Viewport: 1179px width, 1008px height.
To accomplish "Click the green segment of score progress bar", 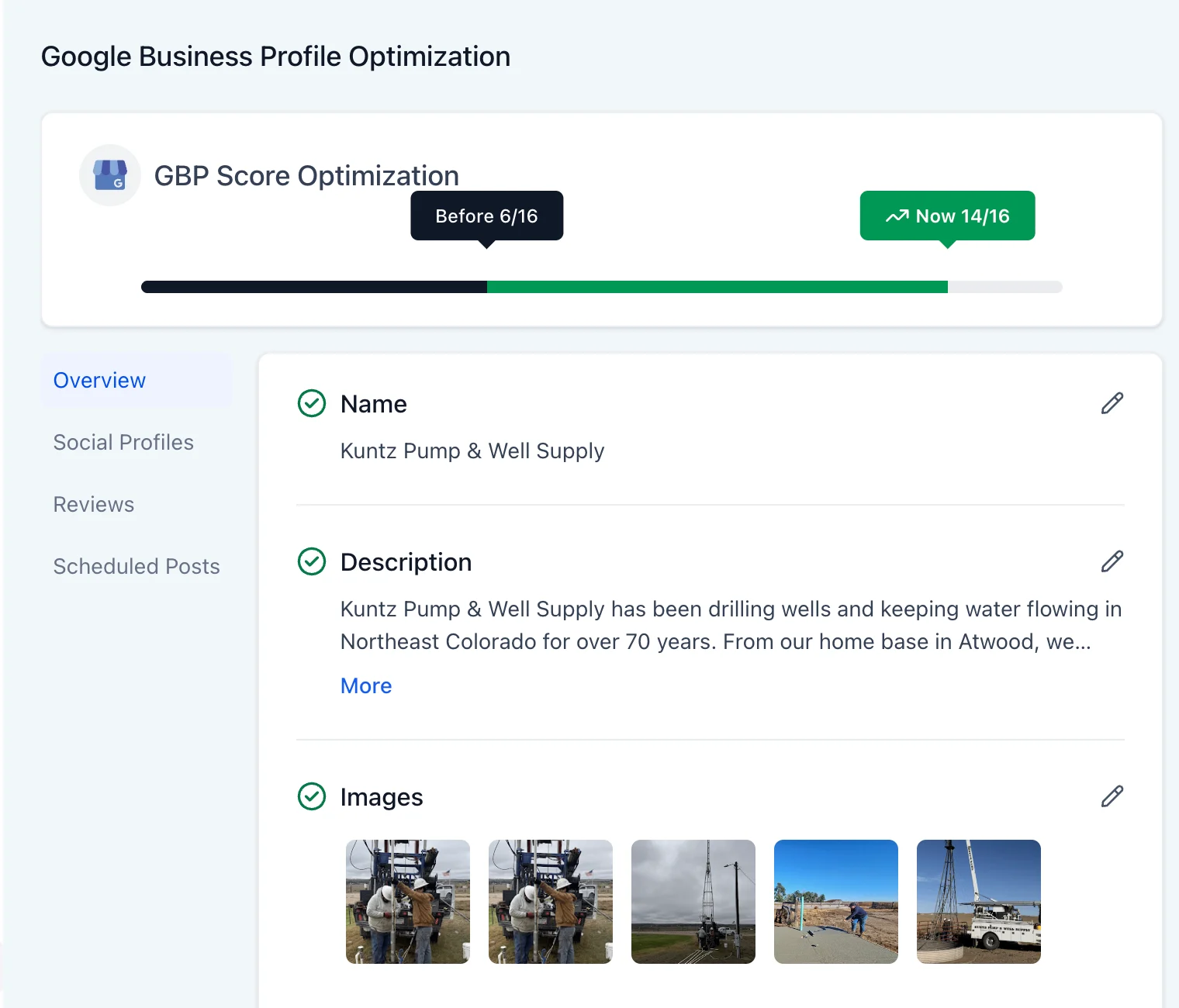I will click(717, 287).
